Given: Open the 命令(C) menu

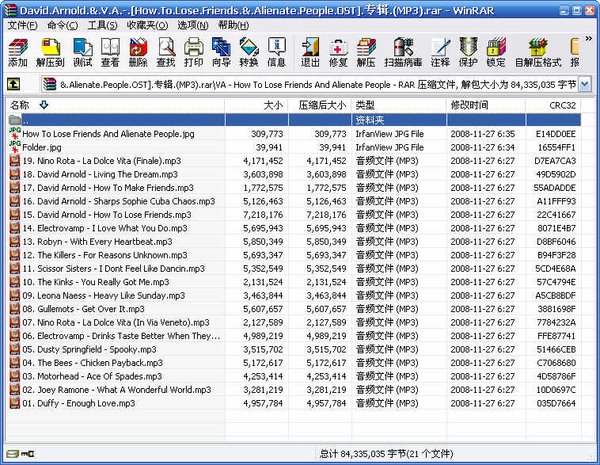Looking at the screenshot, I should coord(62,25).
